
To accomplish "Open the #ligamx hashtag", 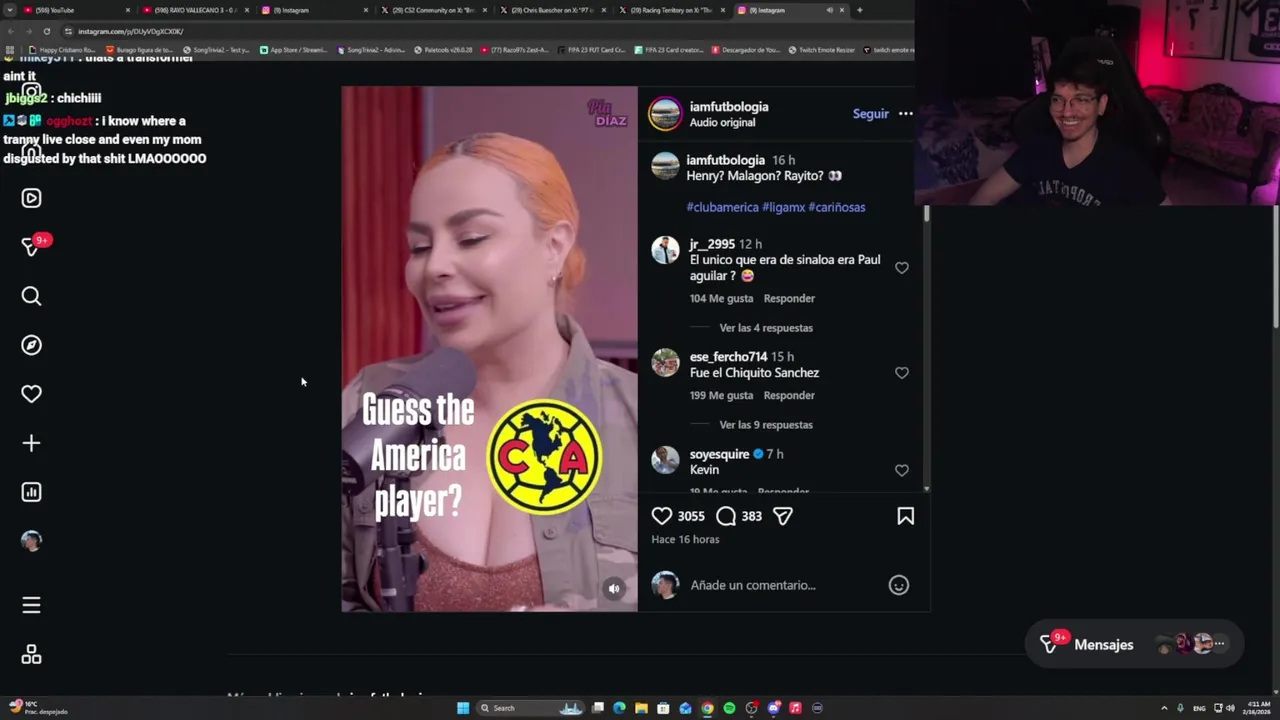I will [x=783, y=207].
